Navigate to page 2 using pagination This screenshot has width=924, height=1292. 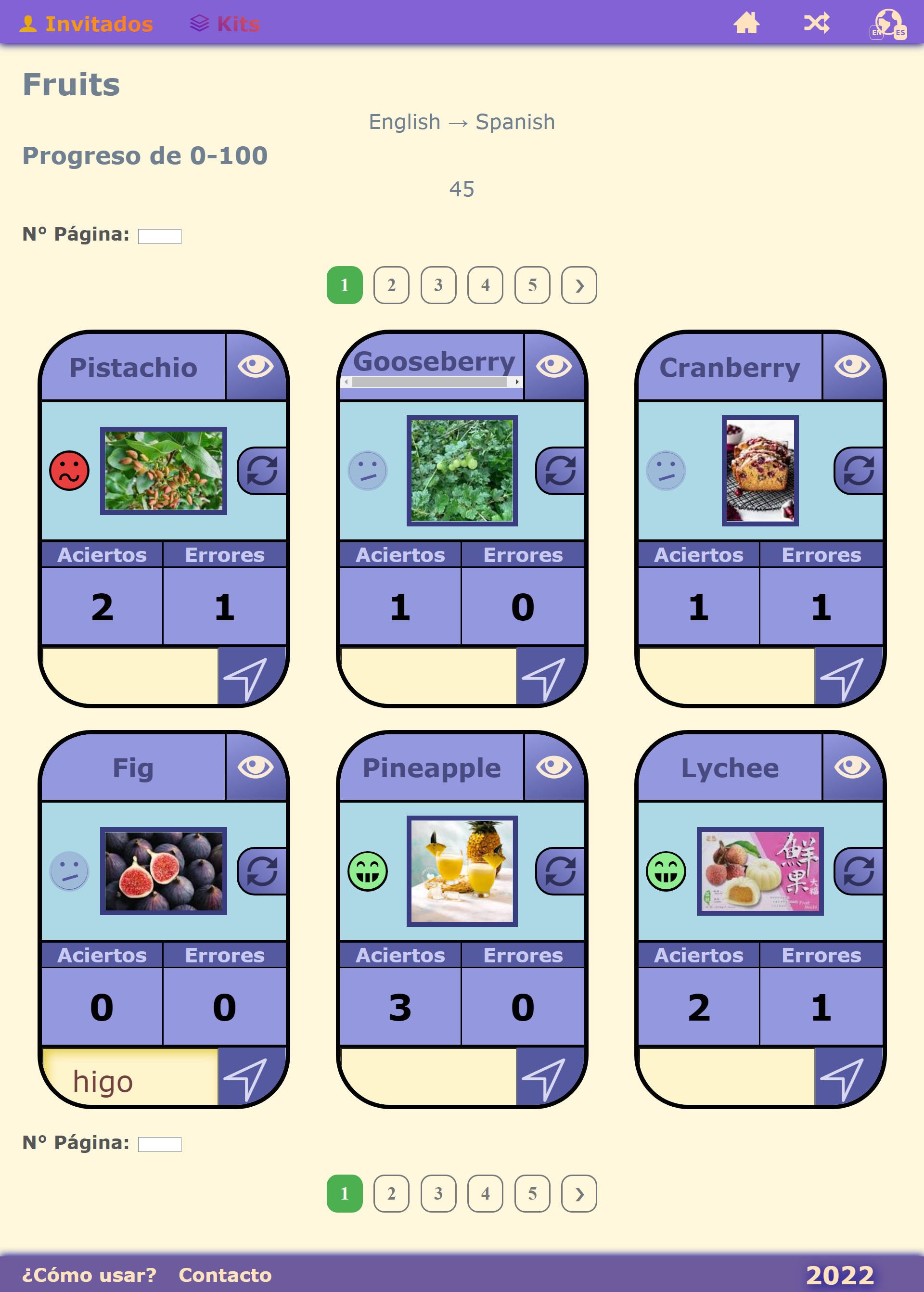click(391, 284)
